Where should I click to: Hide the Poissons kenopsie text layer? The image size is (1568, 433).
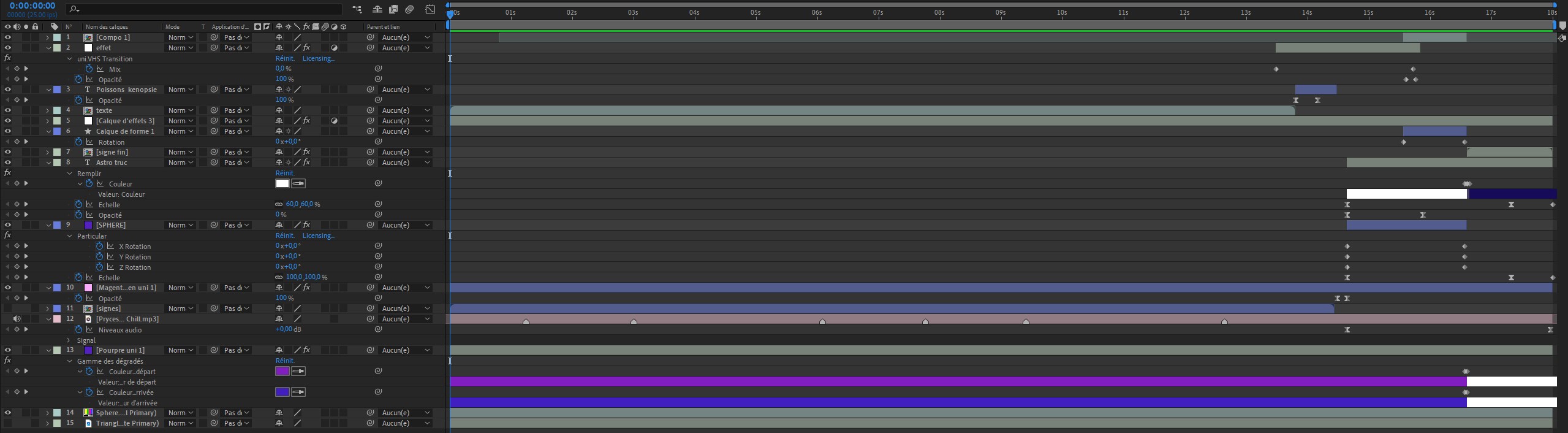coord(7,90)
